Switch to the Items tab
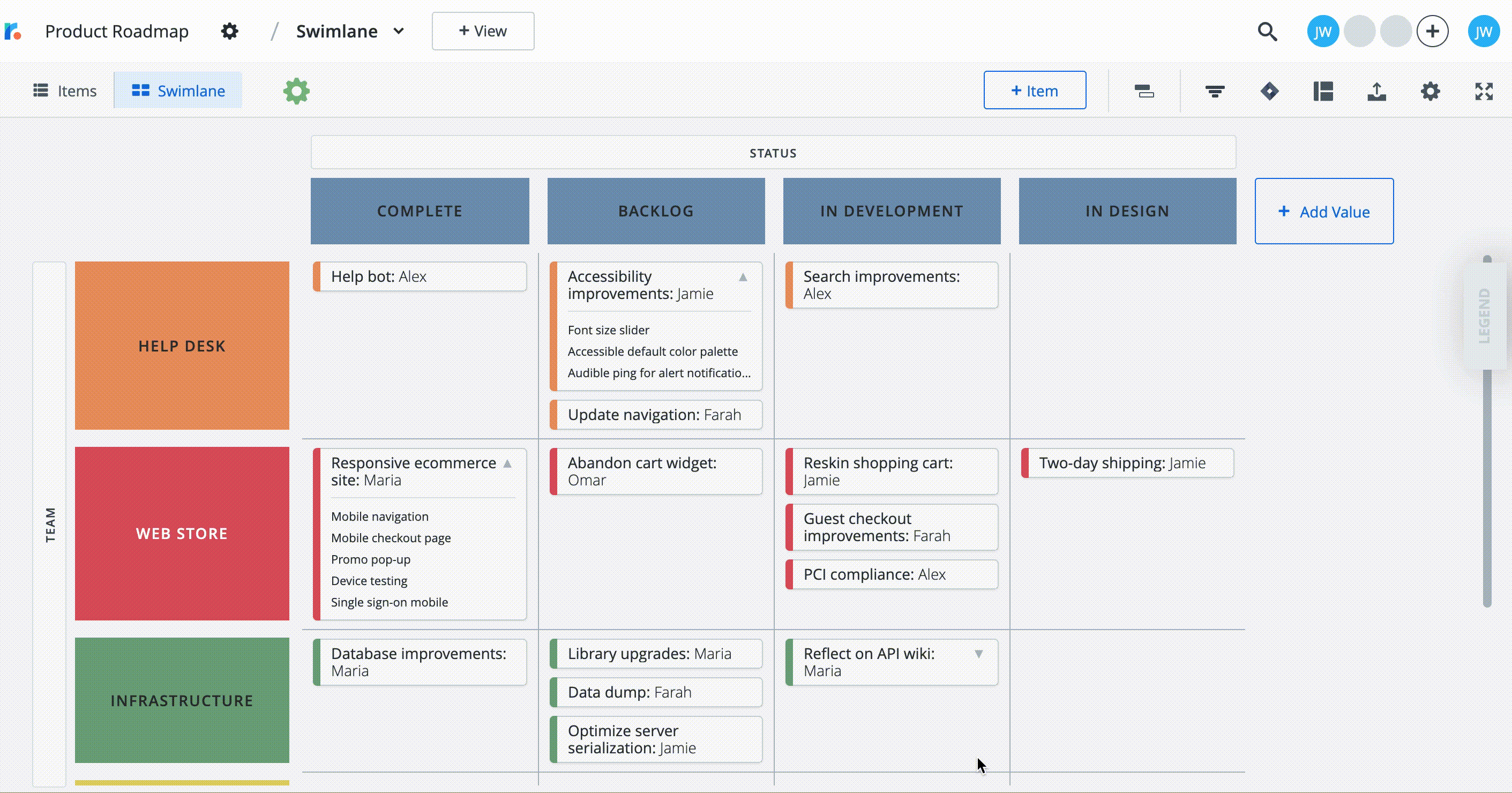Viewport: 1512px width, 793px height. click(65, 91)
